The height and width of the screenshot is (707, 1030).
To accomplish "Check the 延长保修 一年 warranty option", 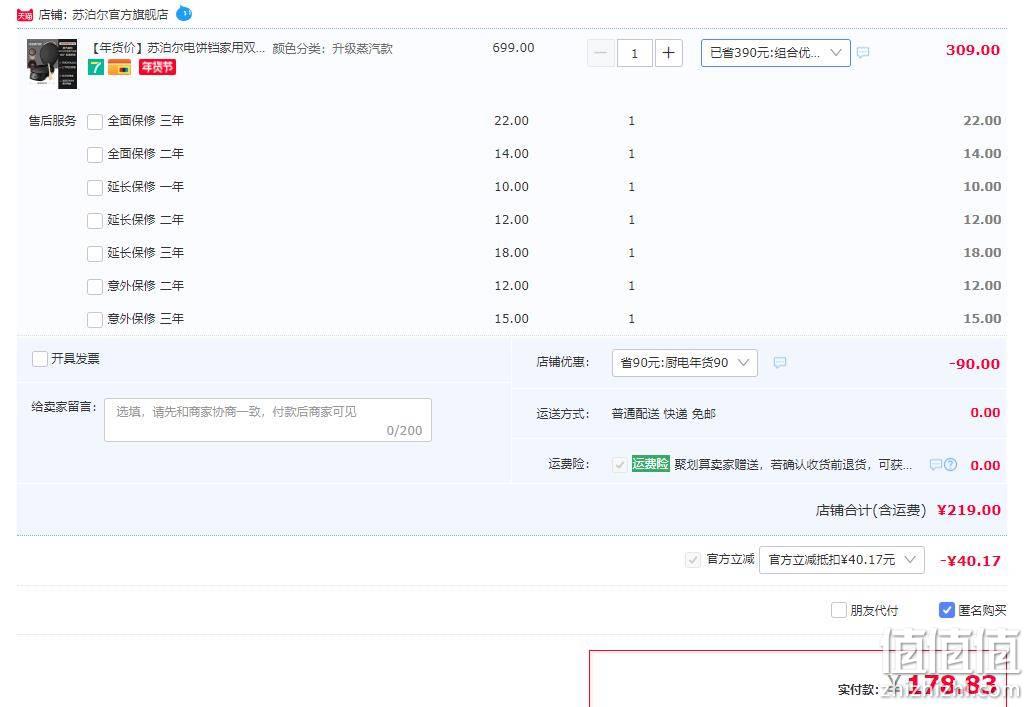I will tap(95, 187).
